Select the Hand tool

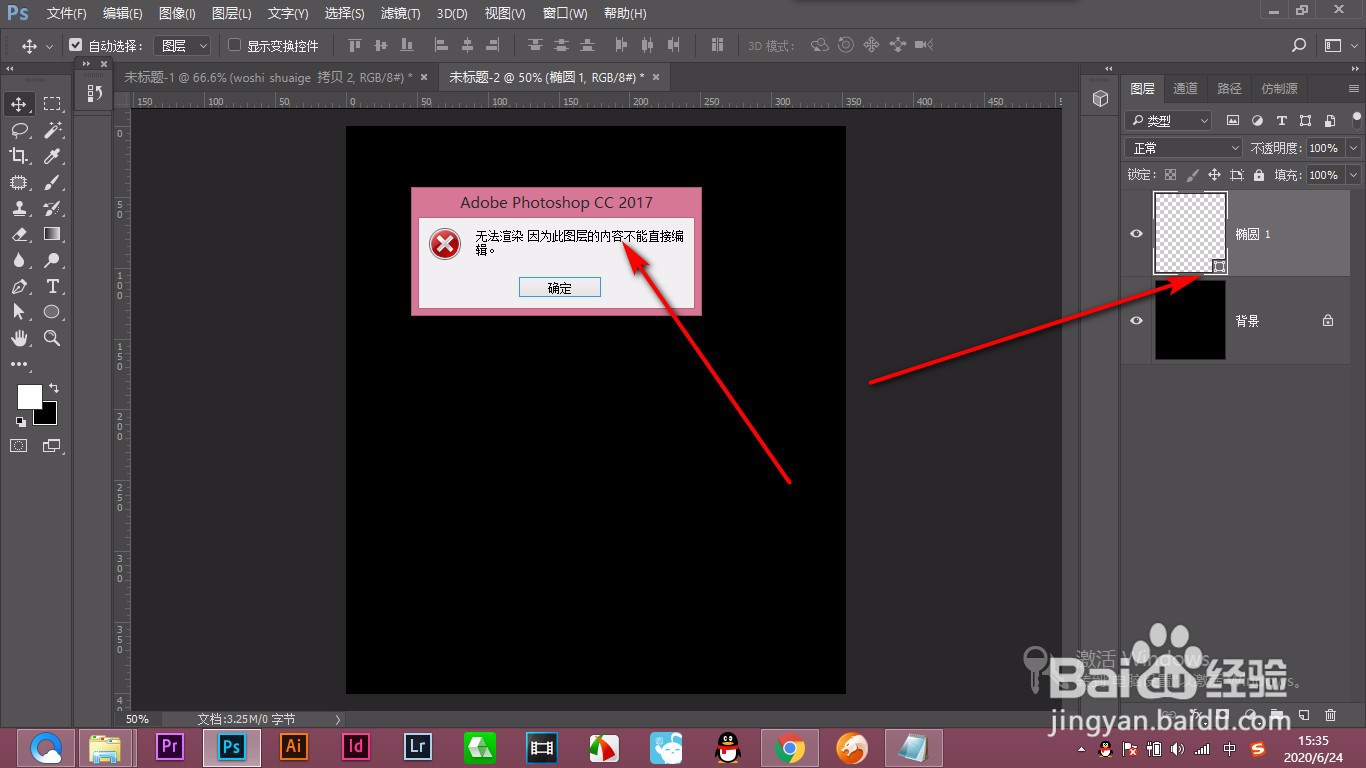[x=19, y=338]
